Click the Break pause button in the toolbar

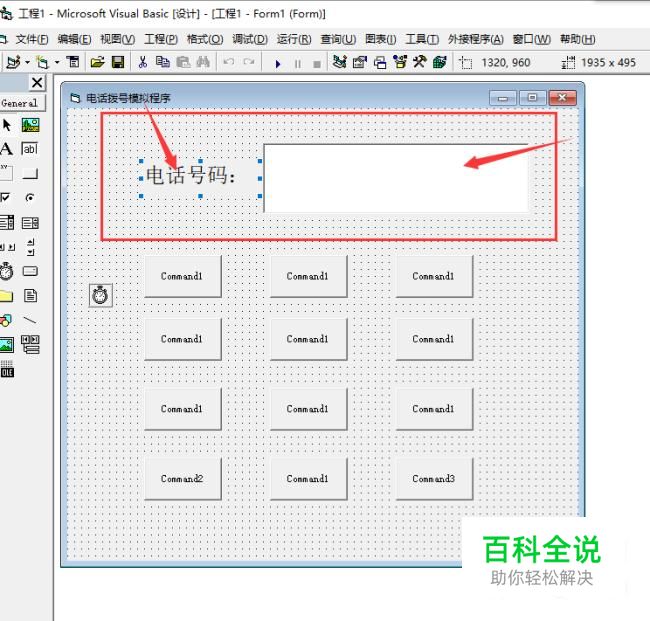coord(298,64)
